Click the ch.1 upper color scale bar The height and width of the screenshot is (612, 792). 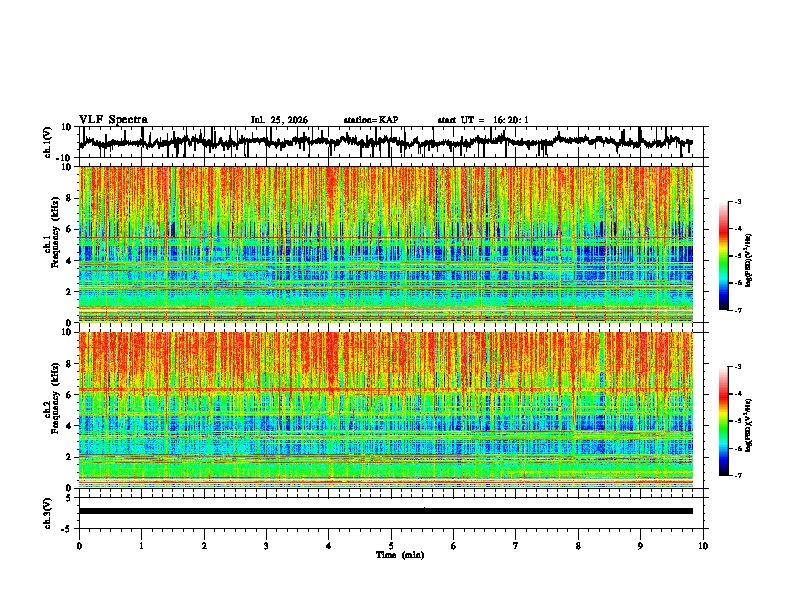[x=724, y=256]
